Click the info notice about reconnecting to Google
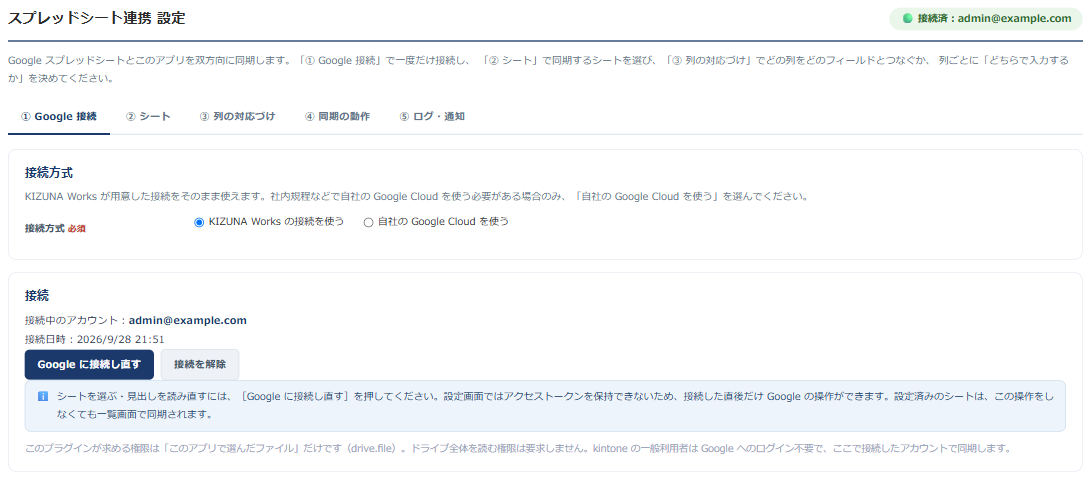 545,406
